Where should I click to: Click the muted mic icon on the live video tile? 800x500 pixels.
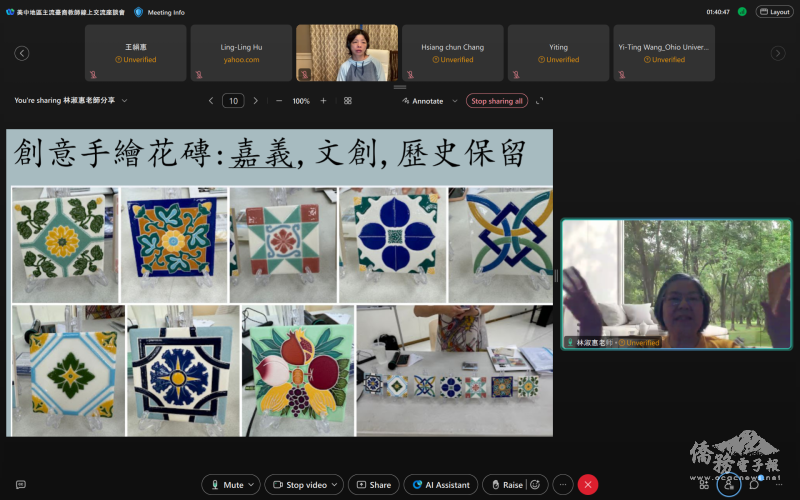click(x=305, y=74)
